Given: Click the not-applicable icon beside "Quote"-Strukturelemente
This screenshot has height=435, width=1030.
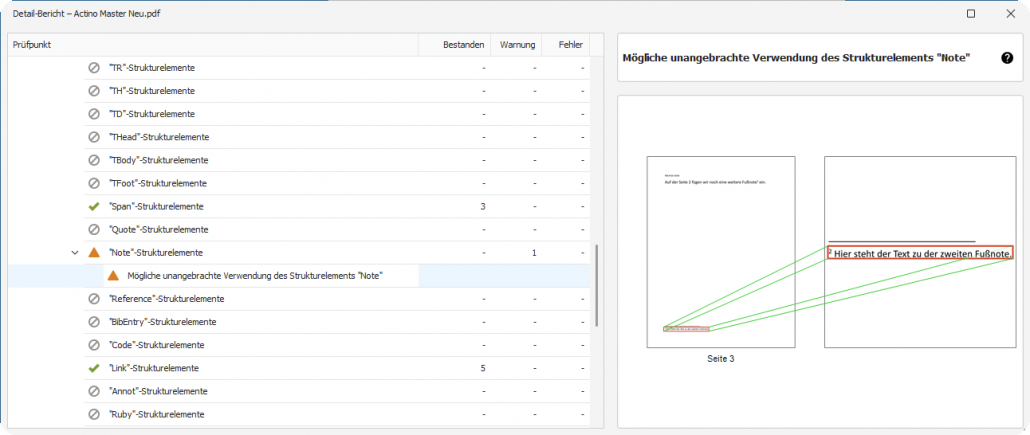Looking at the screenshot, I should pyautogui.click(x=94, y=229).
